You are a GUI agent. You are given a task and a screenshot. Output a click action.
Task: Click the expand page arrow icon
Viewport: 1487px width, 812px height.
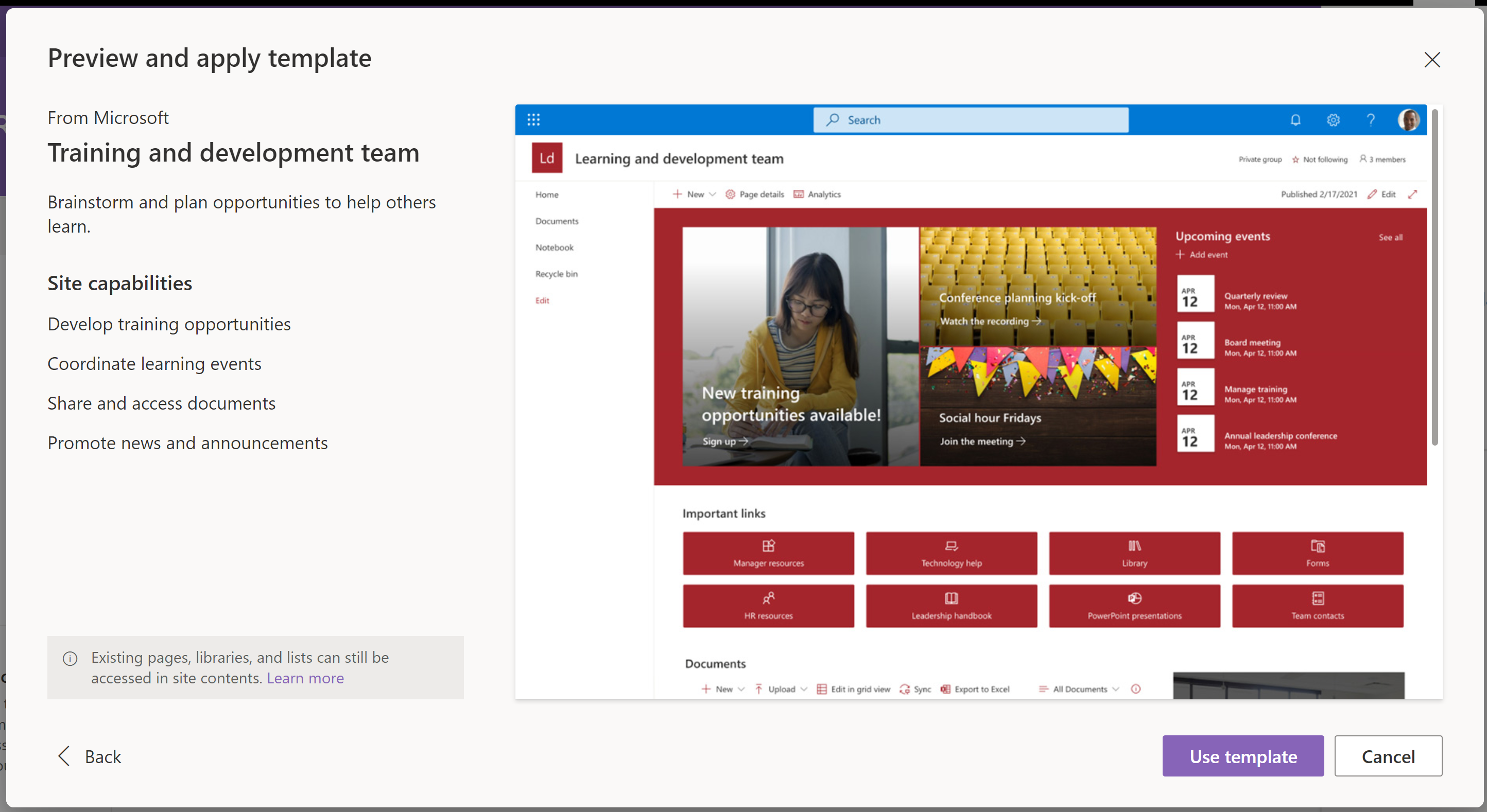(1412, 195)
